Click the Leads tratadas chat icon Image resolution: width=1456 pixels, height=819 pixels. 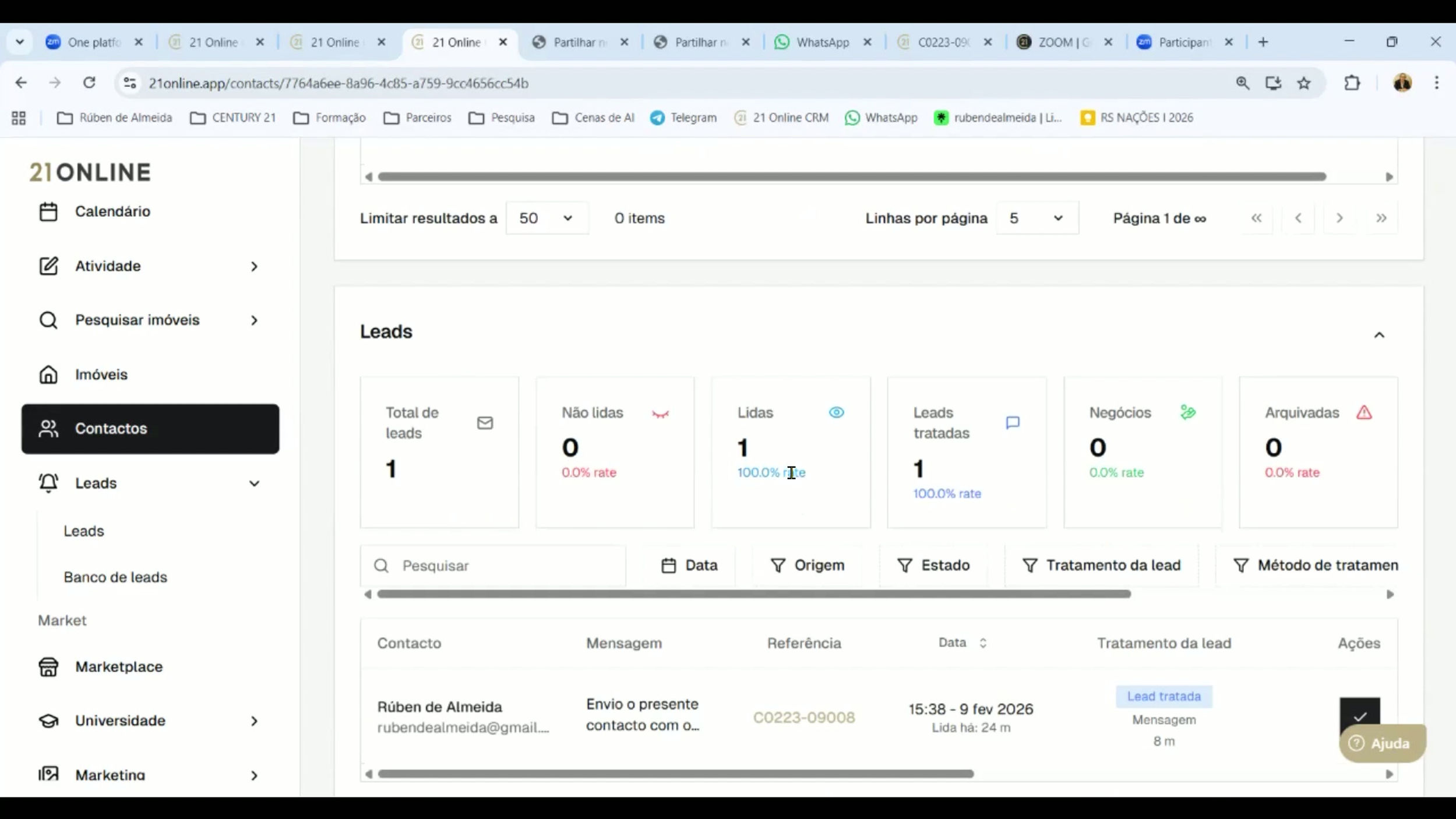pos(1013,423)
